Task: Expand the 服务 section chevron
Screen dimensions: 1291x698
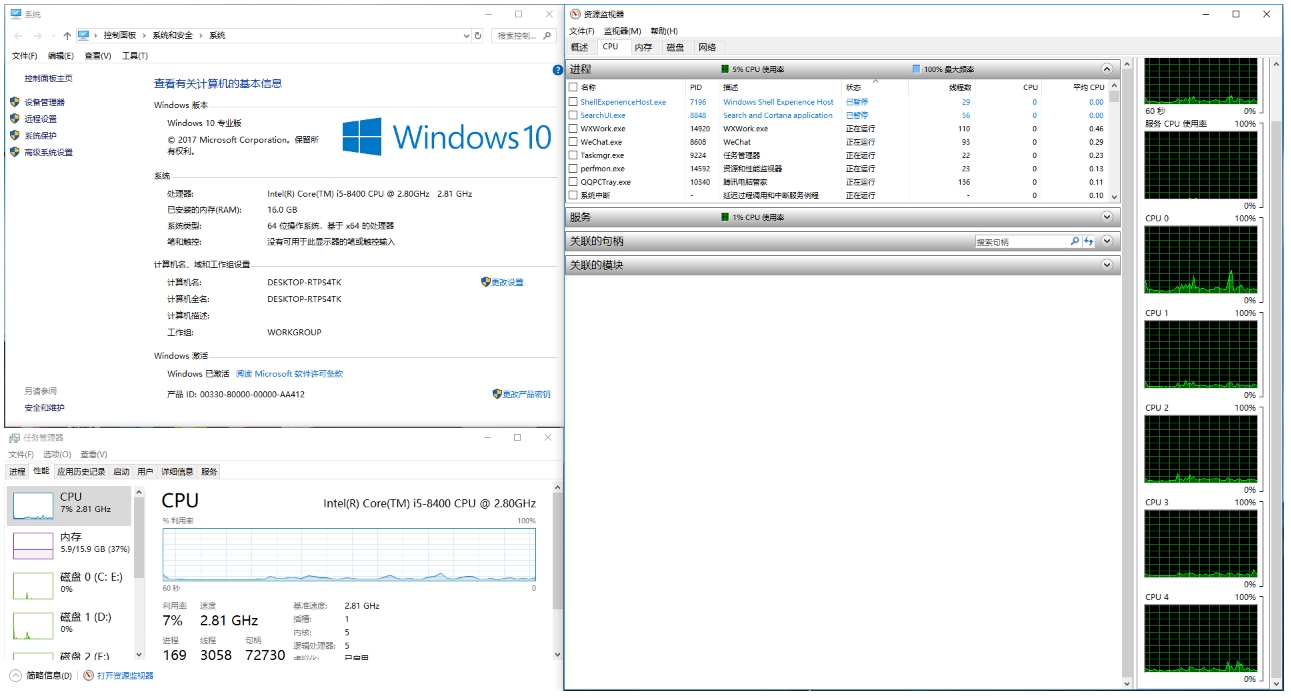Action: (1107, 217)
